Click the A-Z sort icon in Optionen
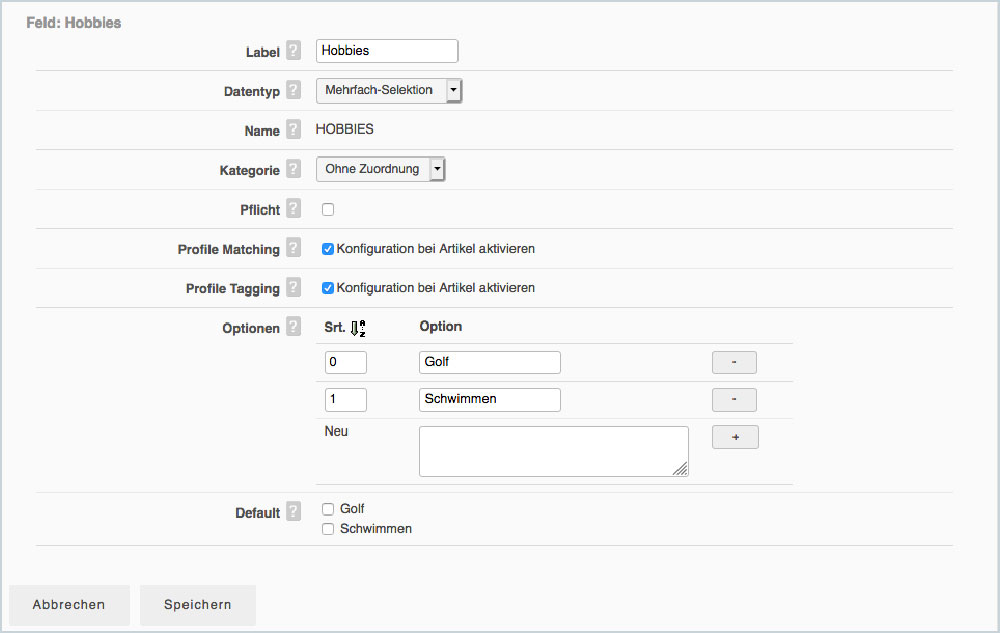This screenshot has width=1000, height=633. pyautogui.click(x=359, y=327)
